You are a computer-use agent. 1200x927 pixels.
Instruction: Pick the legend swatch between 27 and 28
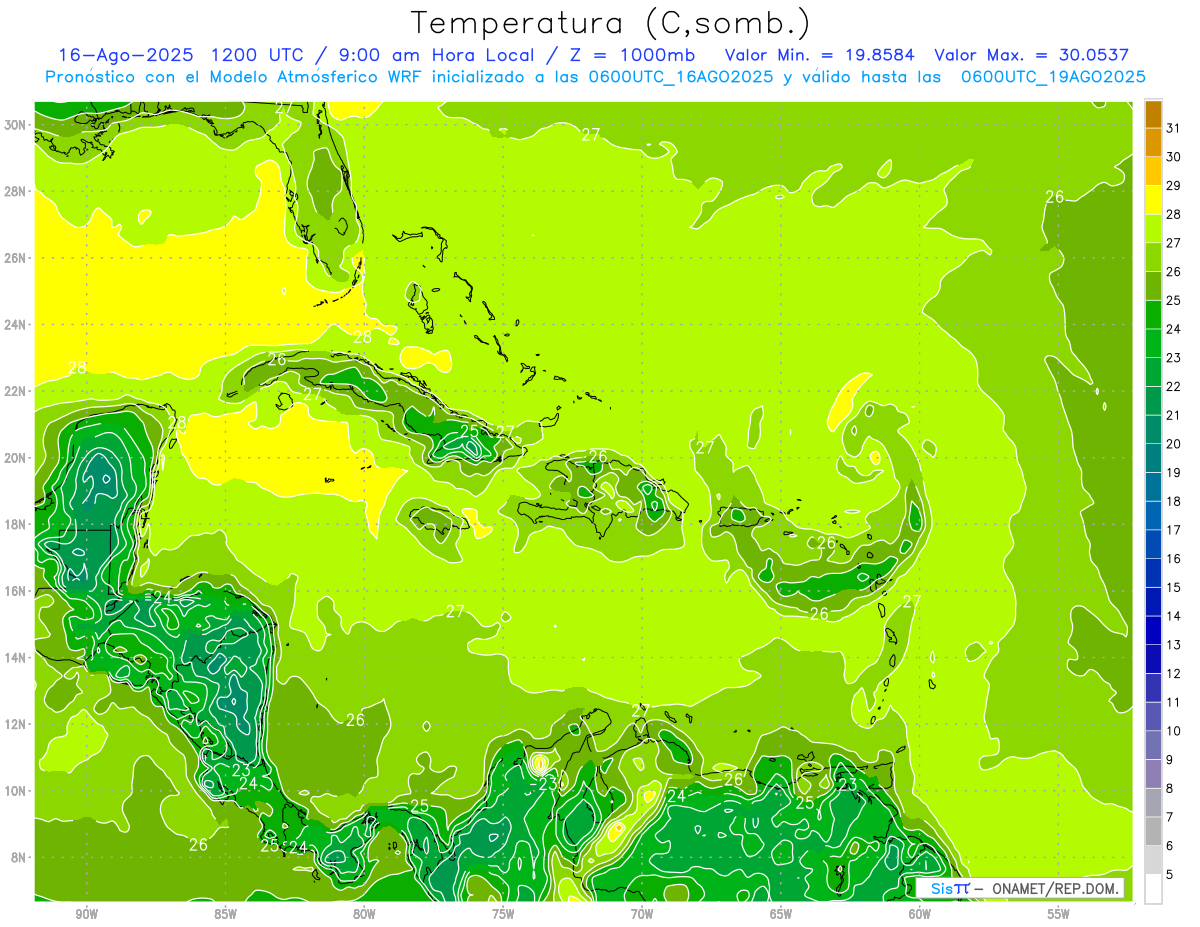(1154, 229)
